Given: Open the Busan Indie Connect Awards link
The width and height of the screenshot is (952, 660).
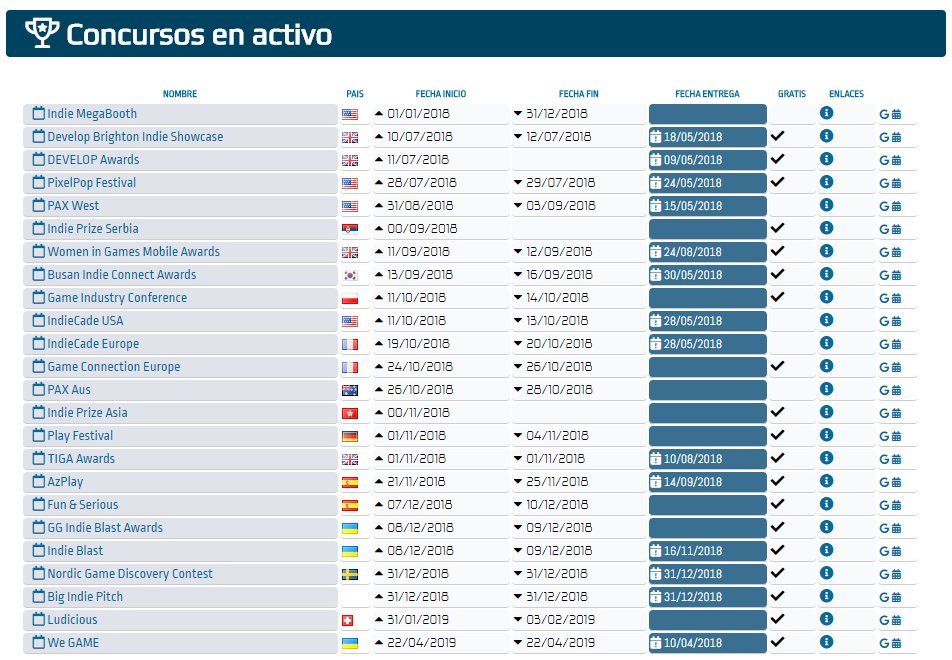Looking at the screenshot, I should click(x=121, y=274).
